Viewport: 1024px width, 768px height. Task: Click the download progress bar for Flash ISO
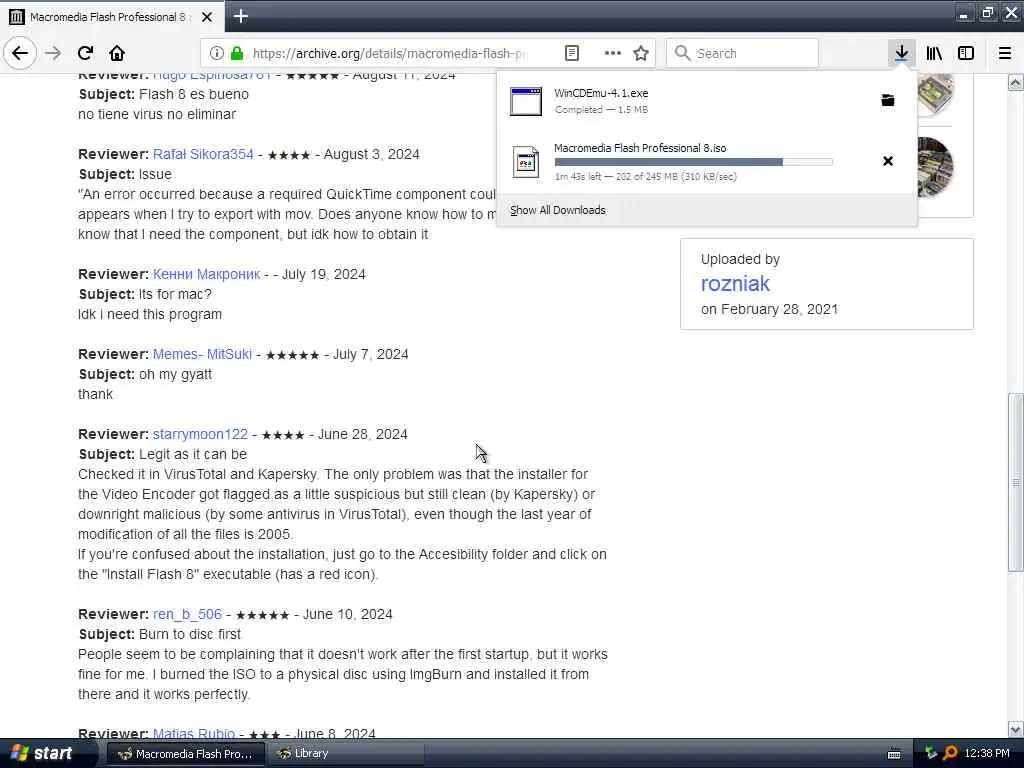(x=693, y=162)
